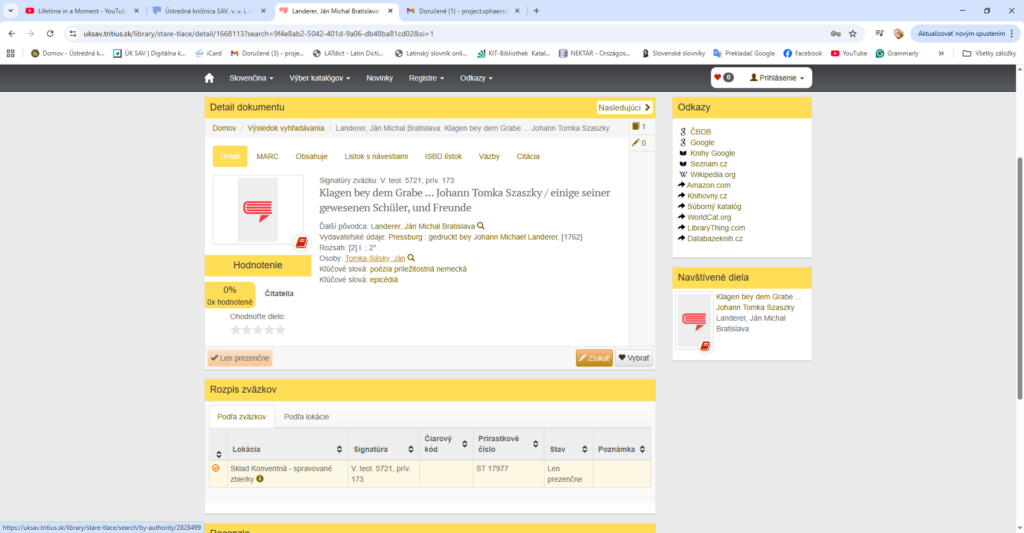This screenshot has width=1024, height=533.
Task: Open the Wikipedia.org link in Odkazy
Action: click(712, 174)
